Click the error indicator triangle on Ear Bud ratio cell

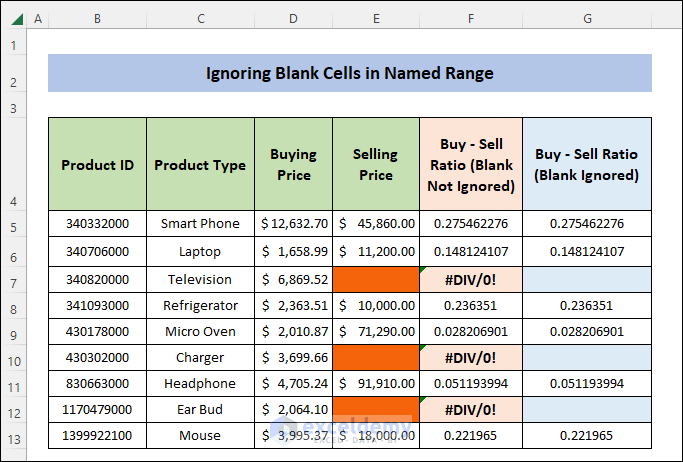(x=423, y=399)
